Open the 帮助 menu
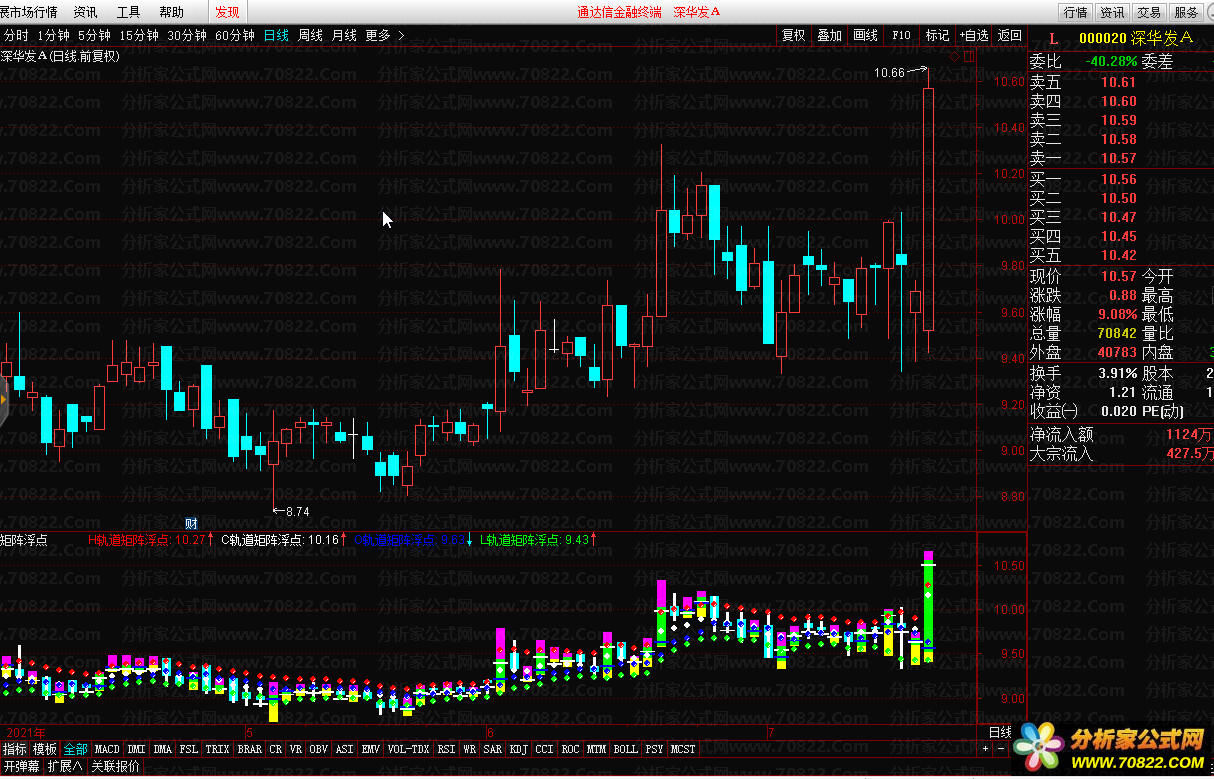Viewport: 1214px width, 779px height. 171,13
